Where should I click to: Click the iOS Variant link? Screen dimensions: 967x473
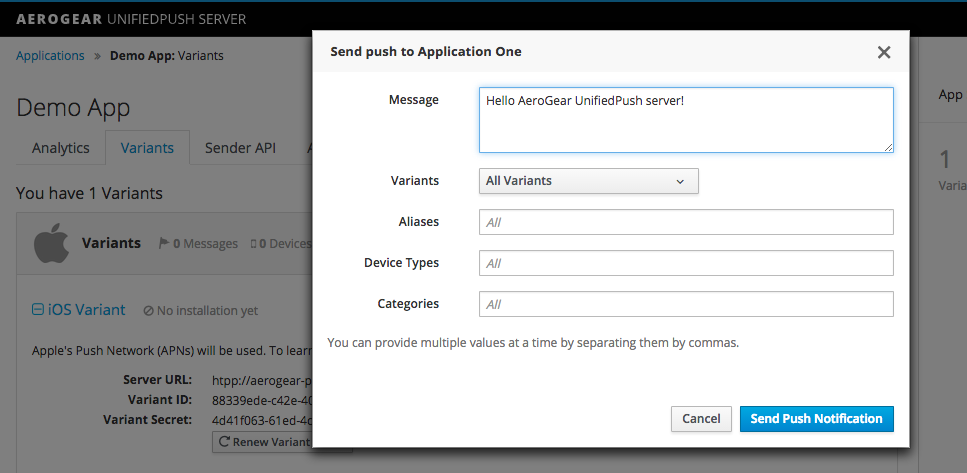pyautogui.click(x=86, y=310)
